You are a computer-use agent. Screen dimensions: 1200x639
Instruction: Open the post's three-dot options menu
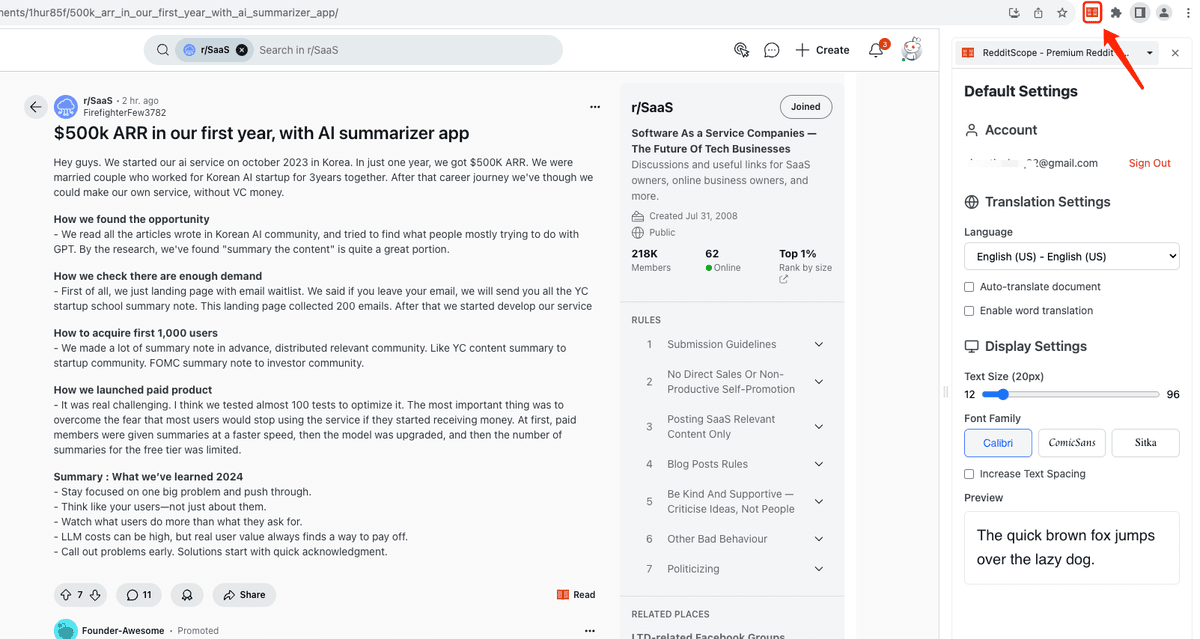click(x=595, y=107)
